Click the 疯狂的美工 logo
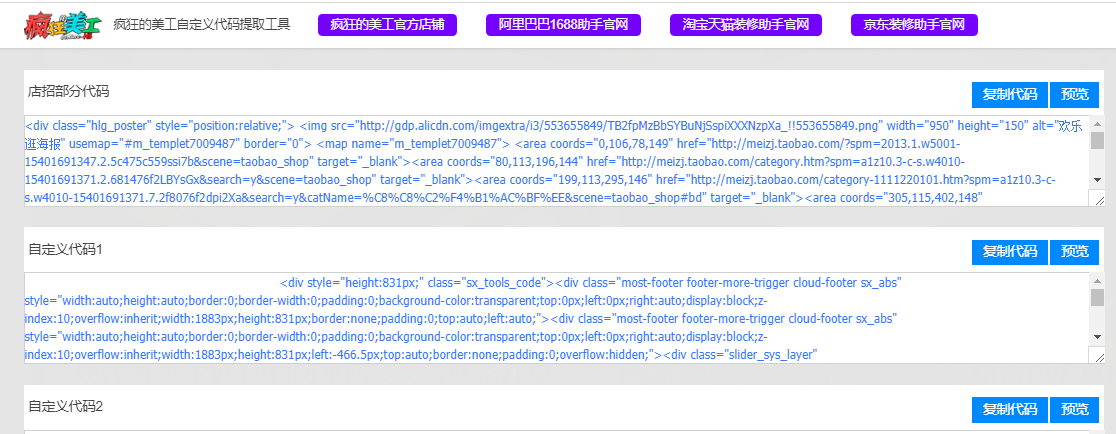 61,25
